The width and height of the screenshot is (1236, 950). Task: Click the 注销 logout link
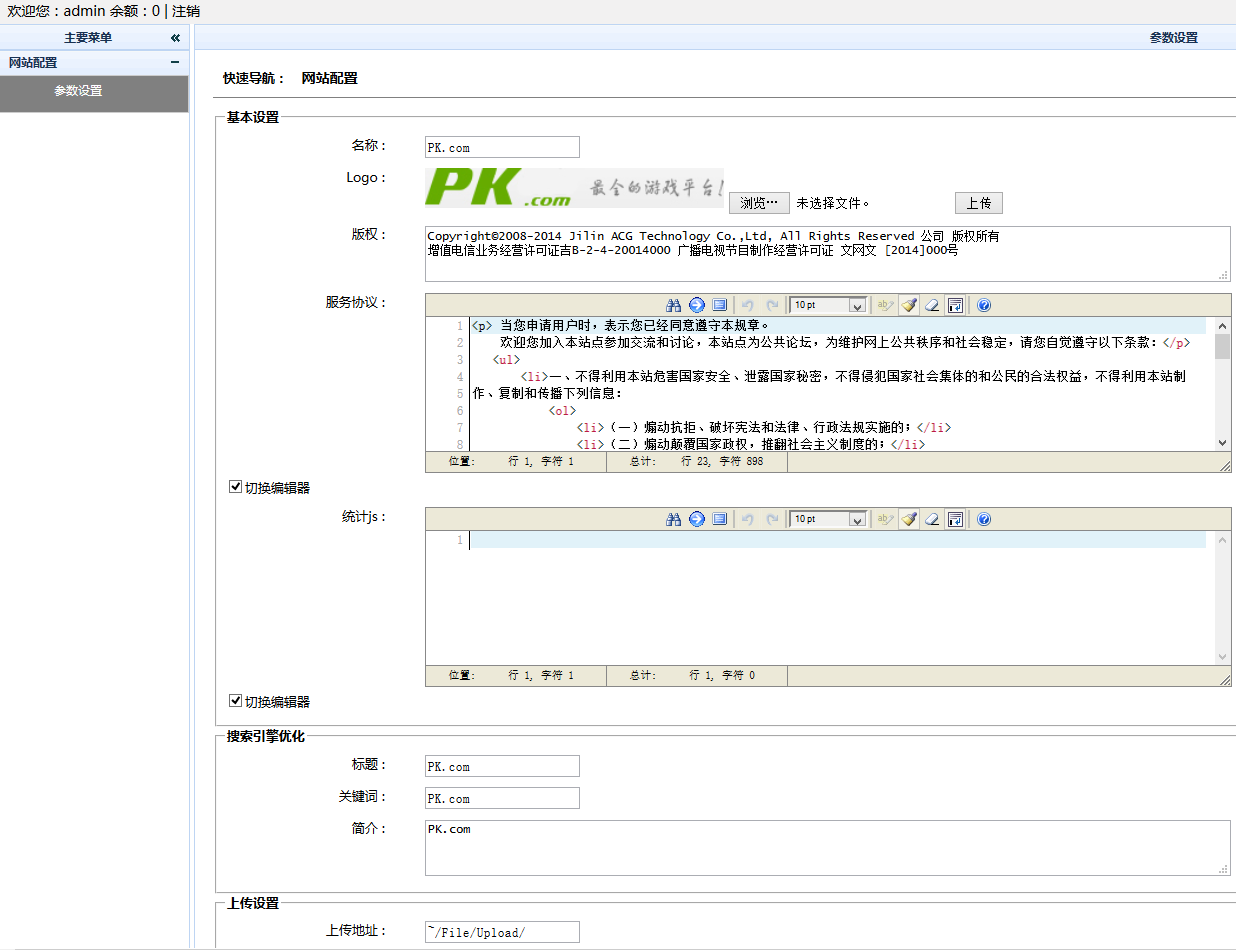tap(186, 11)
